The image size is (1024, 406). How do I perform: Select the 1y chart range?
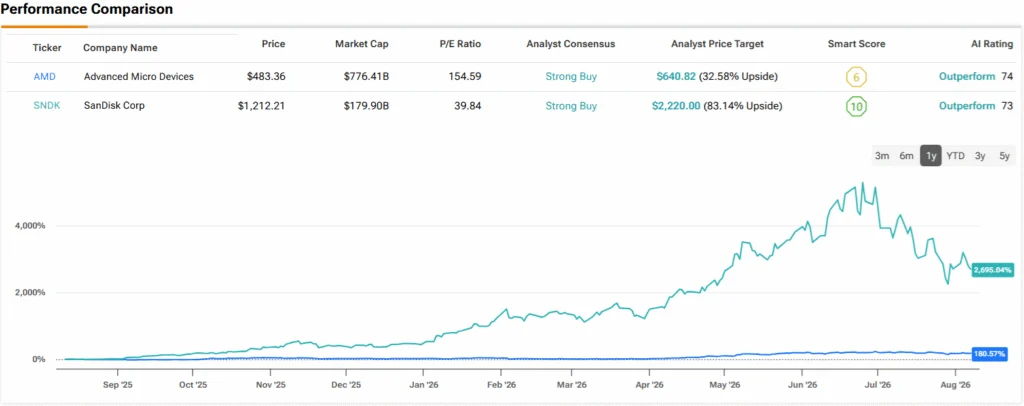[931, 156]
